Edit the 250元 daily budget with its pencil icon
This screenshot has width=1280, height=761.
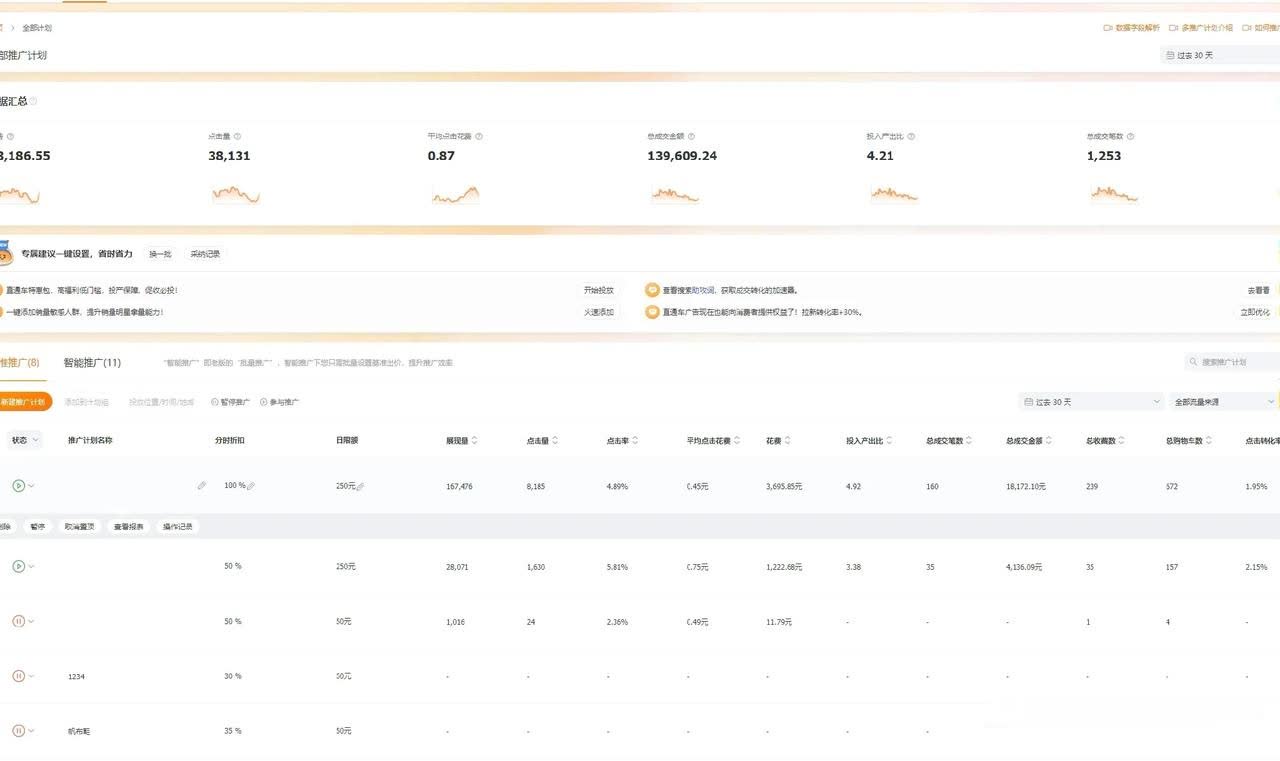360,486
